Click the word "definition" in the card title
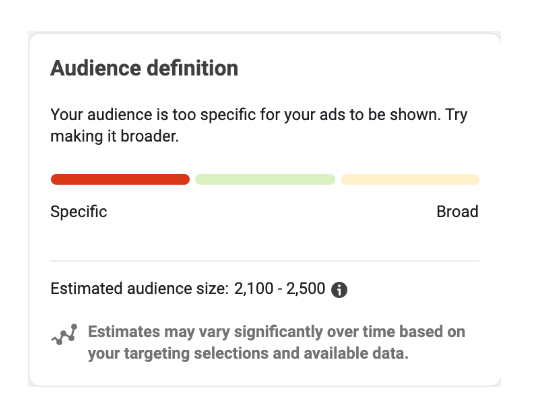Screen dimensions: 541x405 point(193,68)
